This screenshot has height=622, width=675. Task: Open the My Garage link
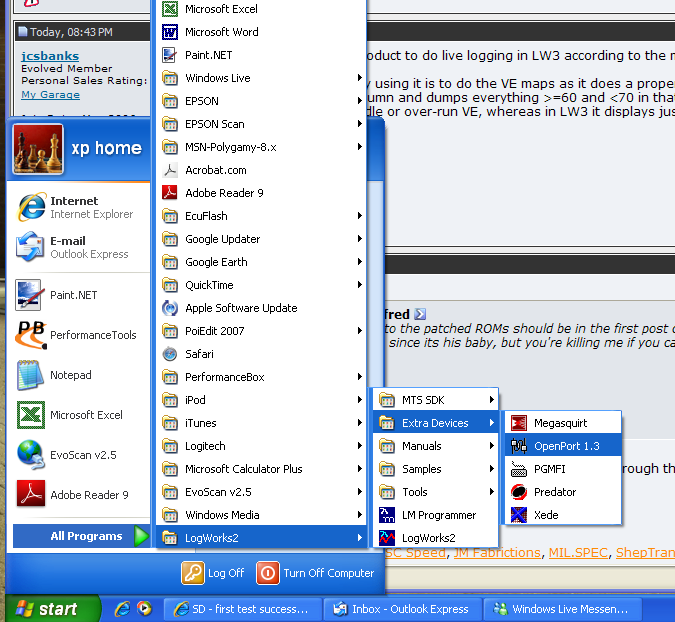click(x=50, y=95)
